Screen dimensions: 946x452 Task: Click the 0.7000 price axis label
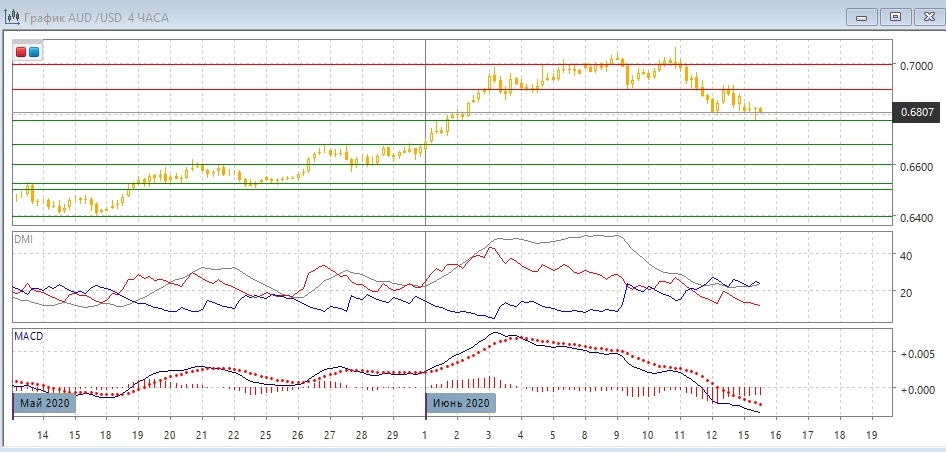(x=916, y=65)
